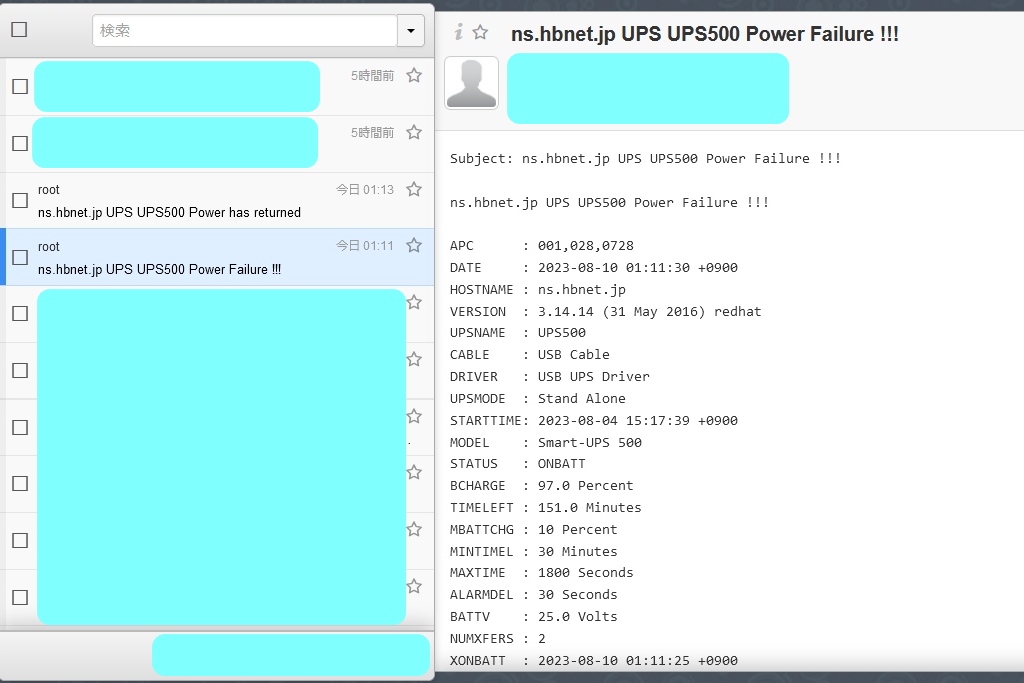Select the second 5時間前 email checkbox
The width and height of the screenshot is (1024, 683).
20,143
